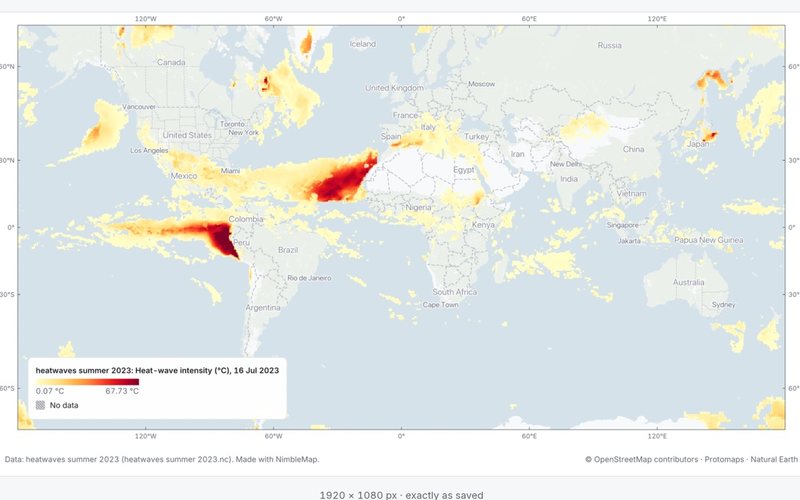
Task: Click the Singapore label
Action: pos(622,225)
